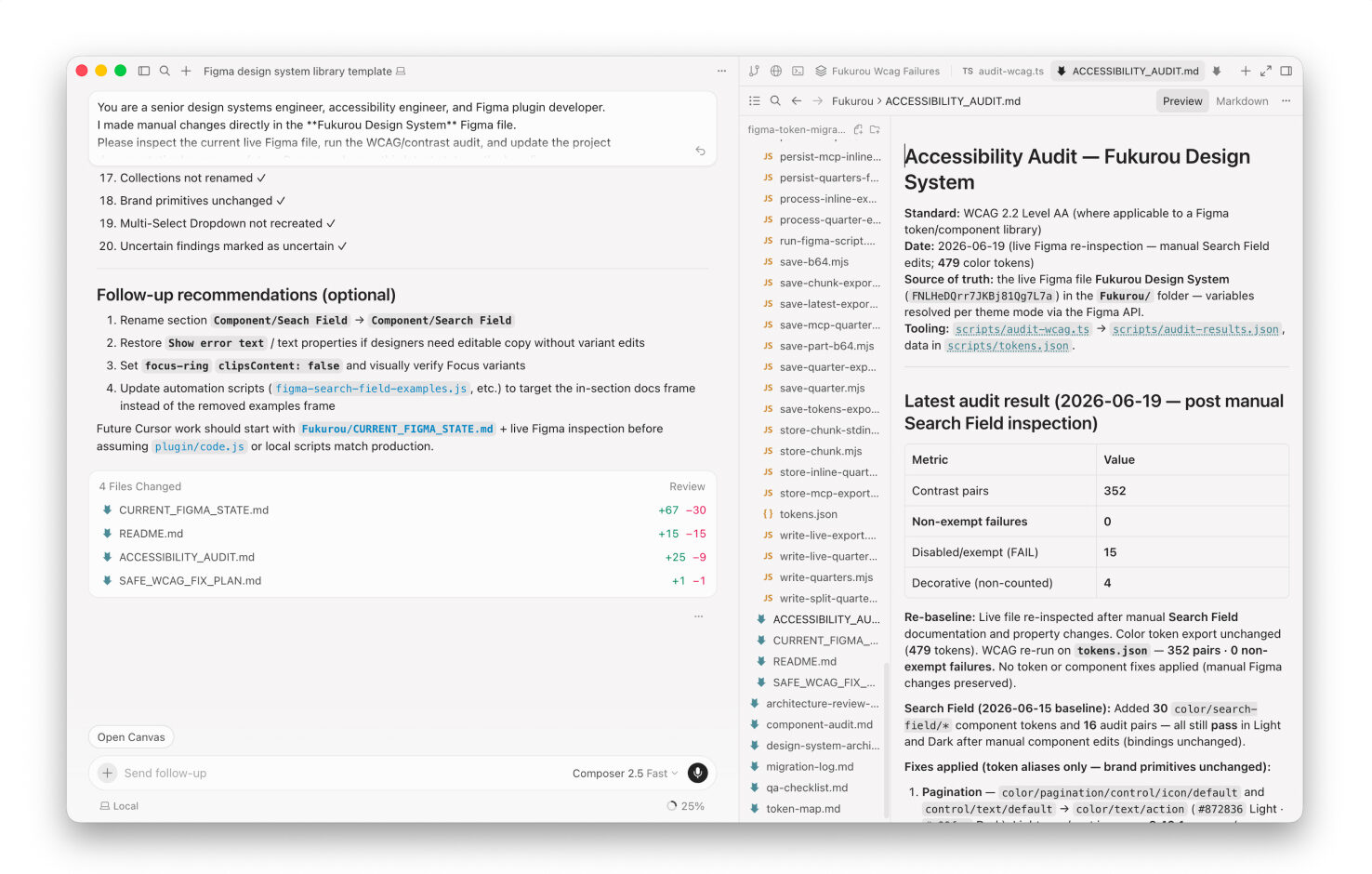Open the message options ellipsis below files
The image size is (1372, 874).
tap(698, 616)
